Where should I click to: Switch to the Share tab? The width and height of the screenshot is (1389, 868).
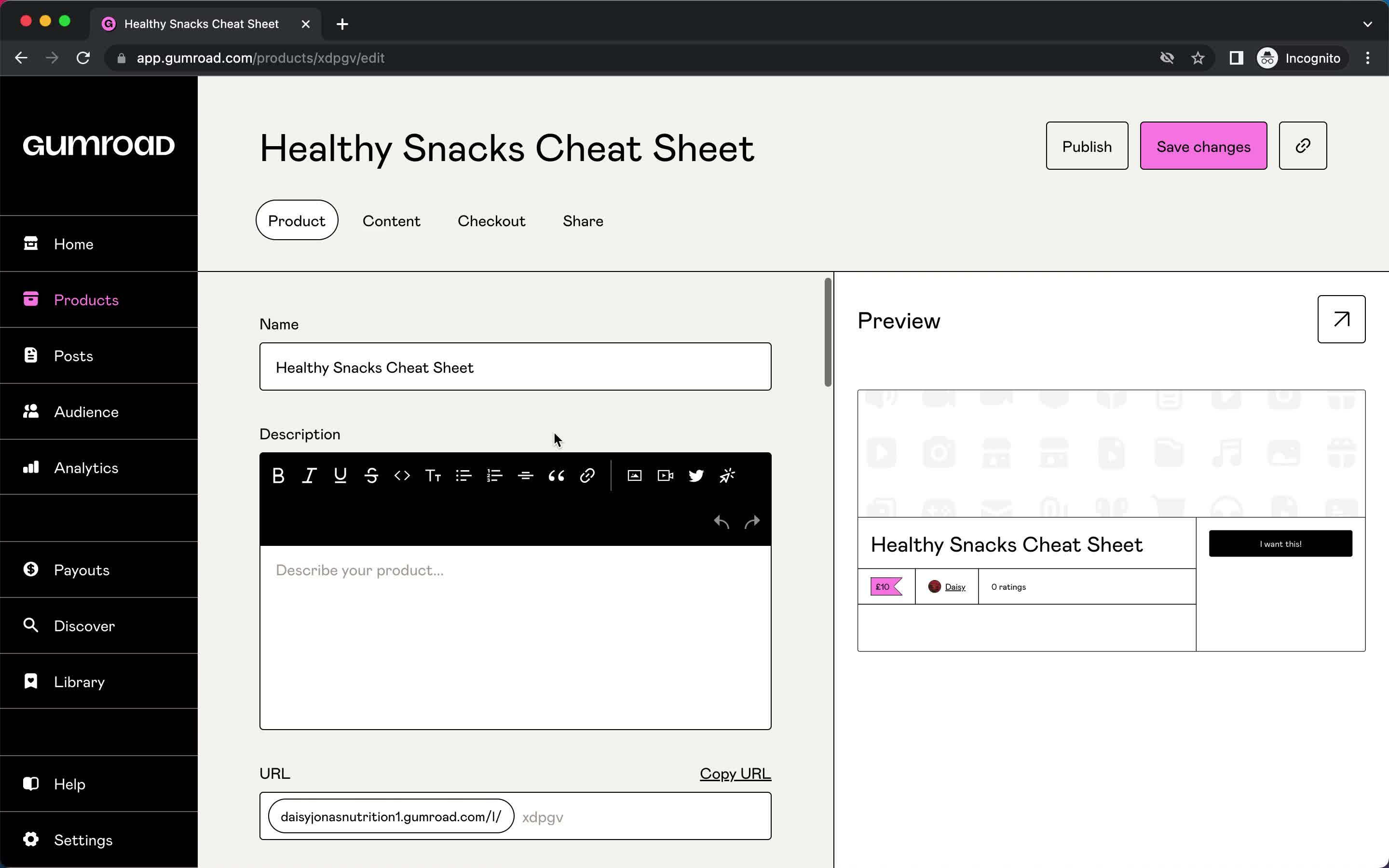[583, 220]
